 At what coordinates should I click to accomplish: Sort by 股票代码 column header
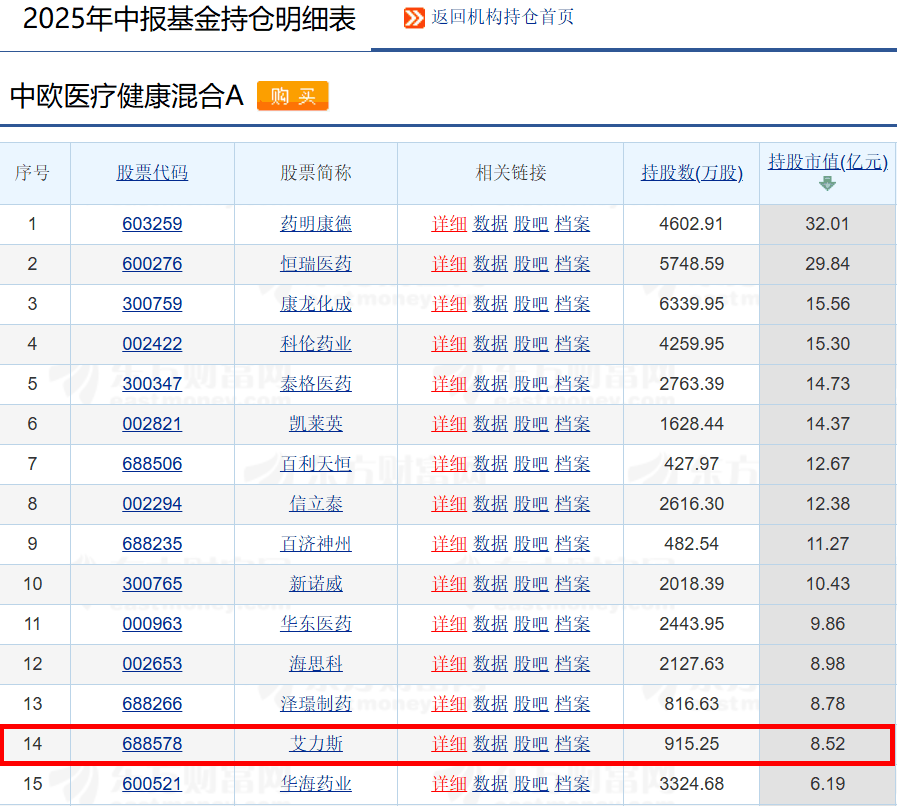point(152,173)
